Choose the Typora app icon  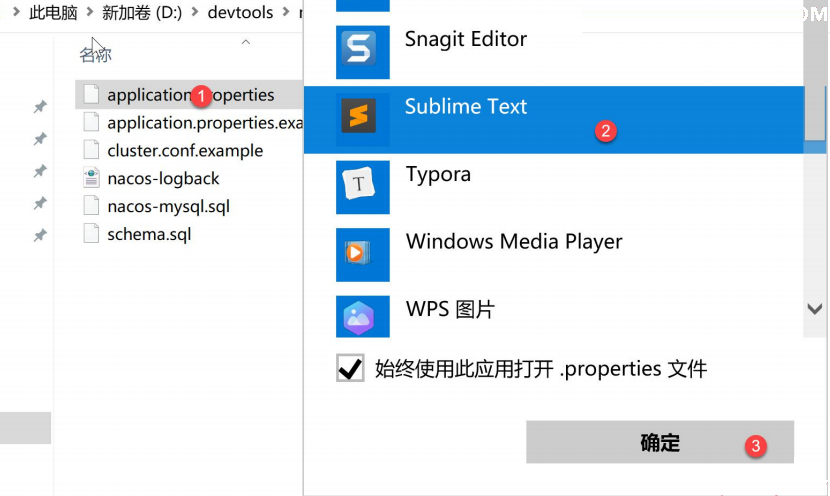[x=363, y=187]
